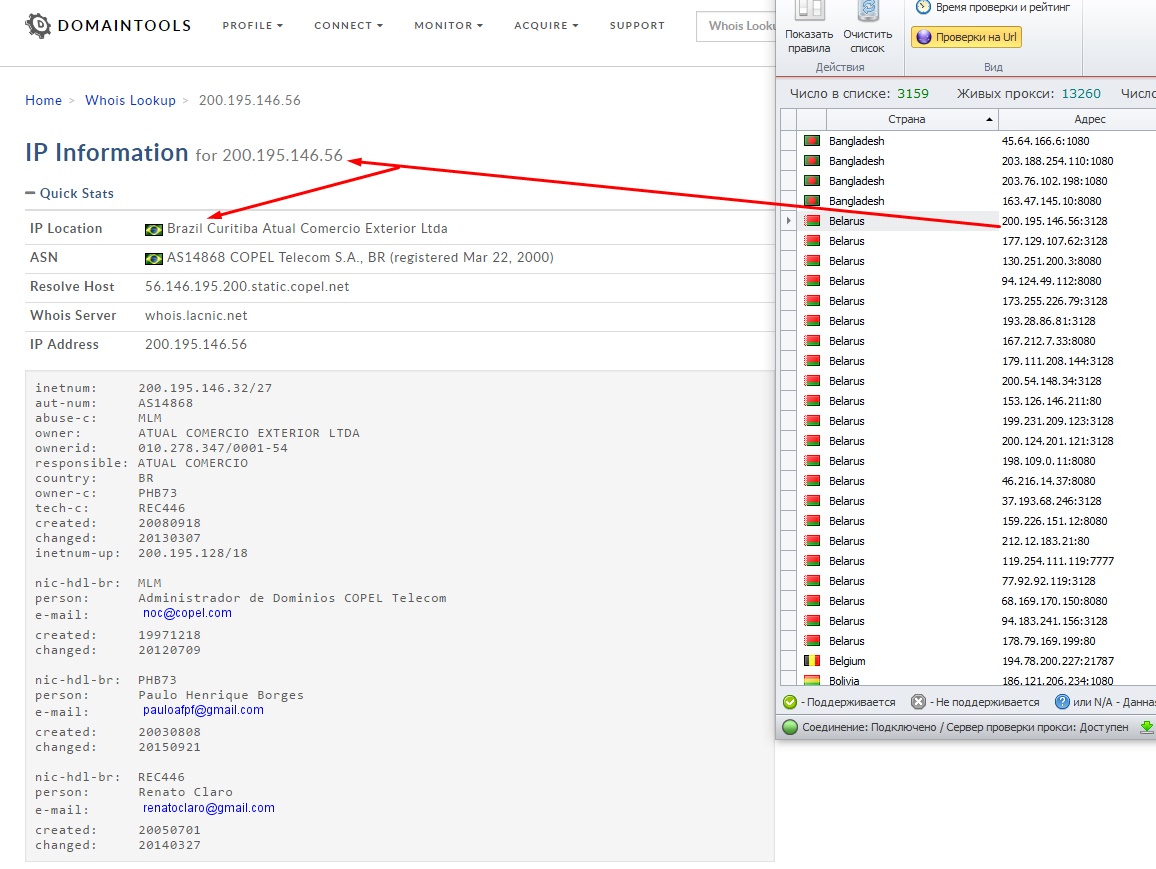The image size is (1156, 869).
Task: Collapse the Quick Stats section
Action: [x=69, y=193]
